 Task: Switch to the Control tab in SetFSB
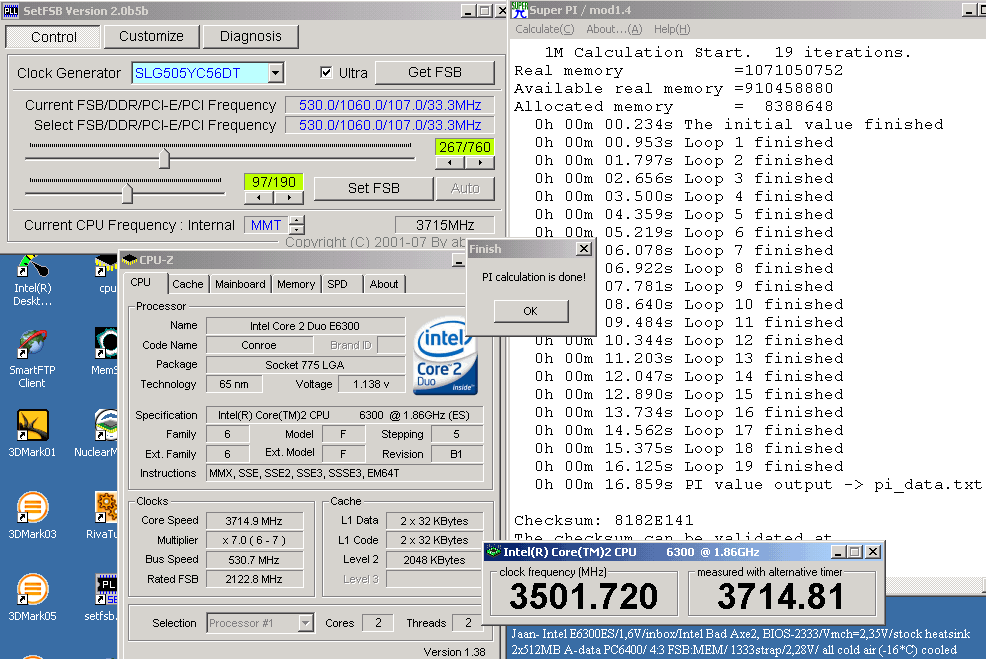click(x=53, y=36)
